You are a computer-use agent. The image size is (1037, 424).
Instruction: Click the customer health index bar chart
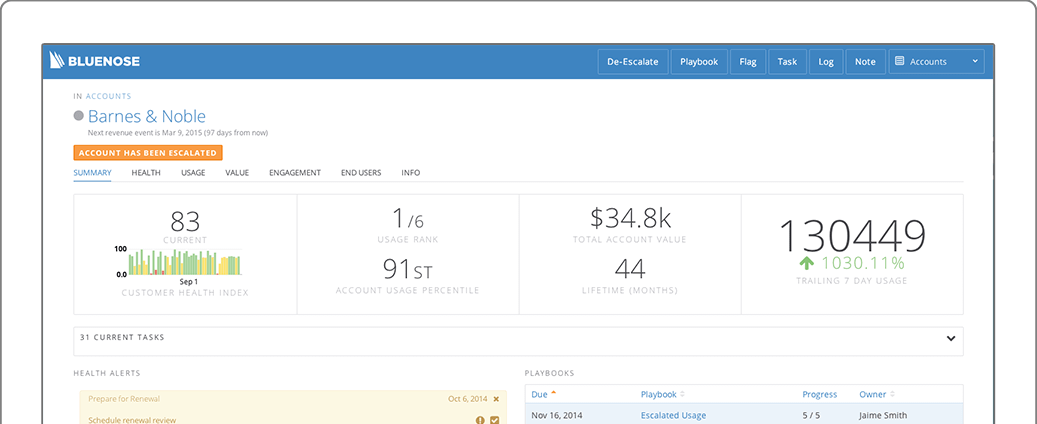(185, 262)
